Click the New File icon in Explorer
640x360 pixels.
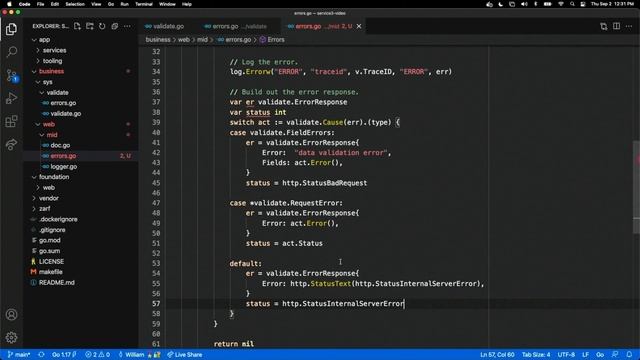click(x=77, y=26)
